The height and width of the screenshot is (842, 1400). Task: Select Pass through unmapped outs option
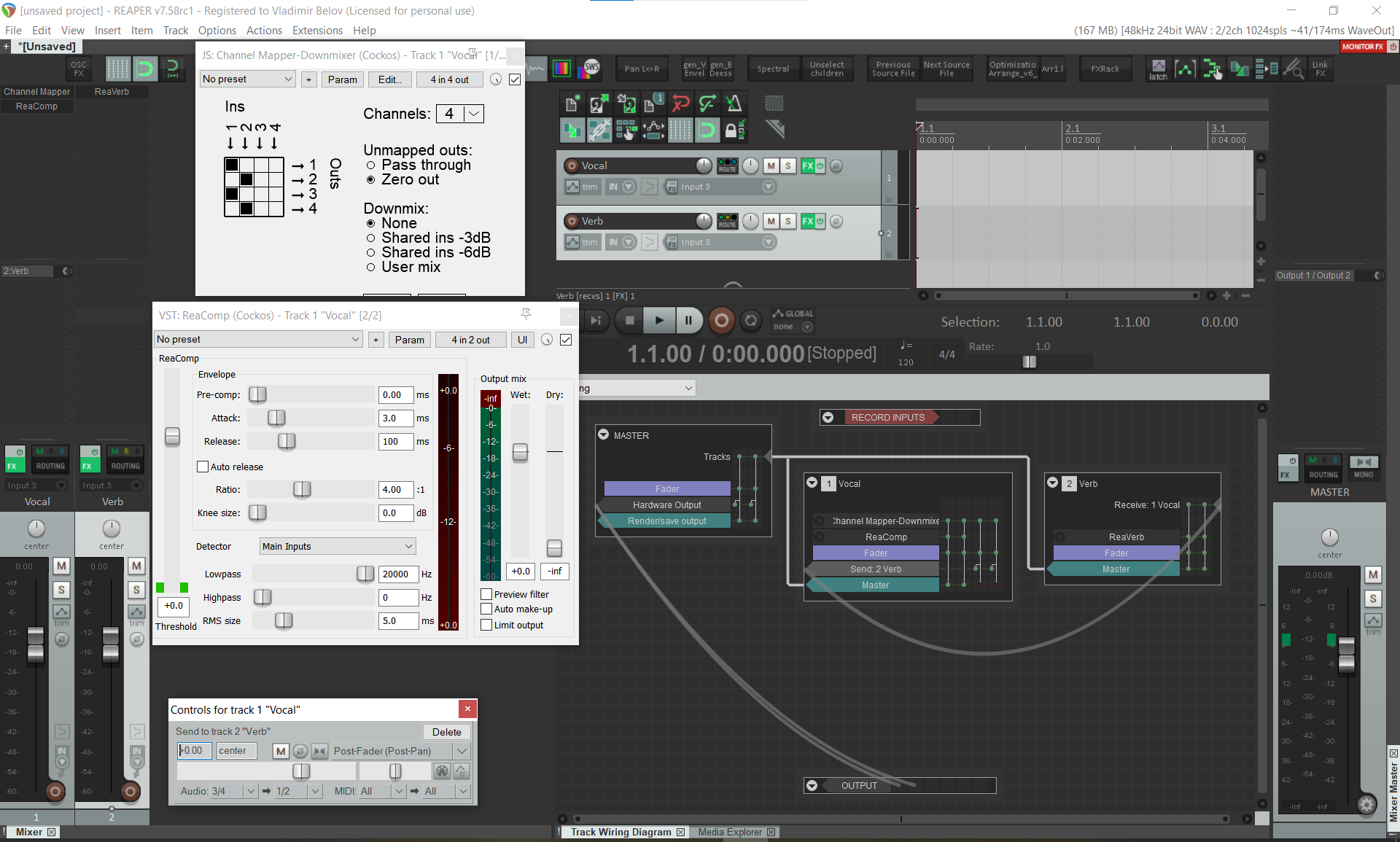[370, 165]
